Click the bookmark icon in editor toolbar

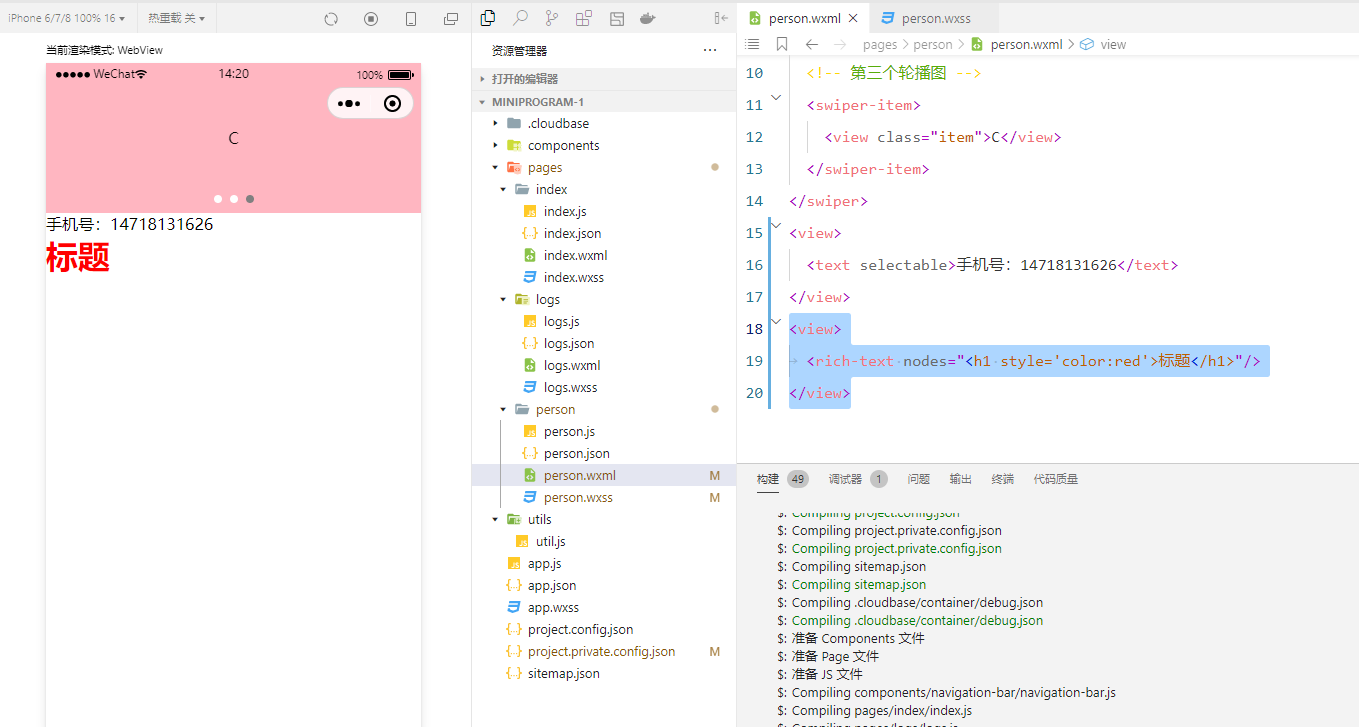pyautogui.click(x=782, y=44)
